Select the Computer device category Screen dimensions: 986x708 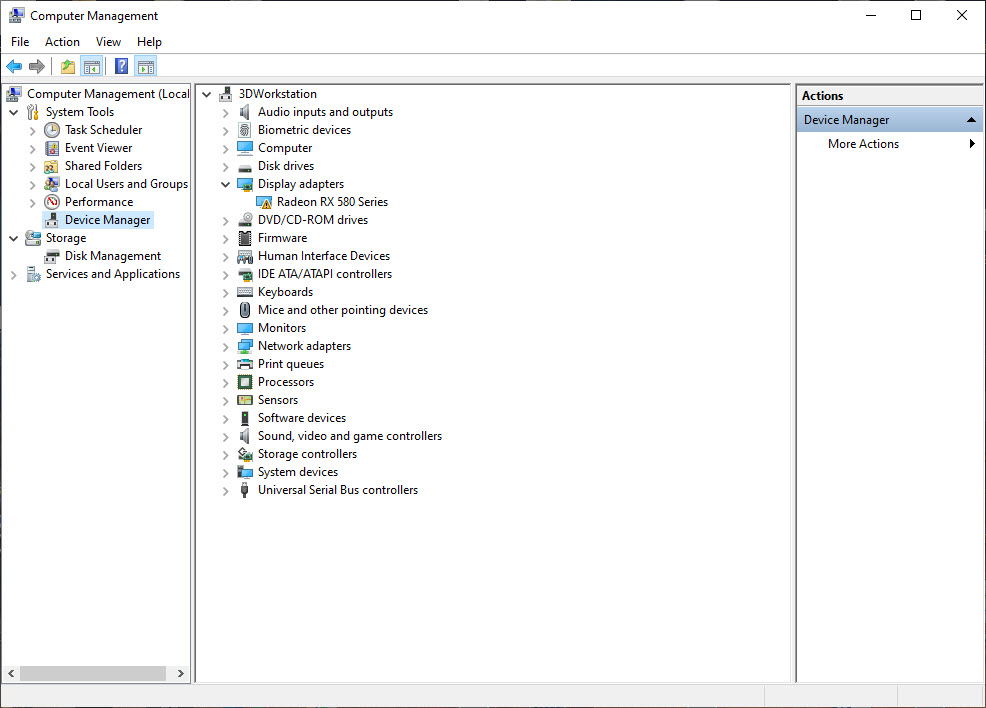pos(285,148)
